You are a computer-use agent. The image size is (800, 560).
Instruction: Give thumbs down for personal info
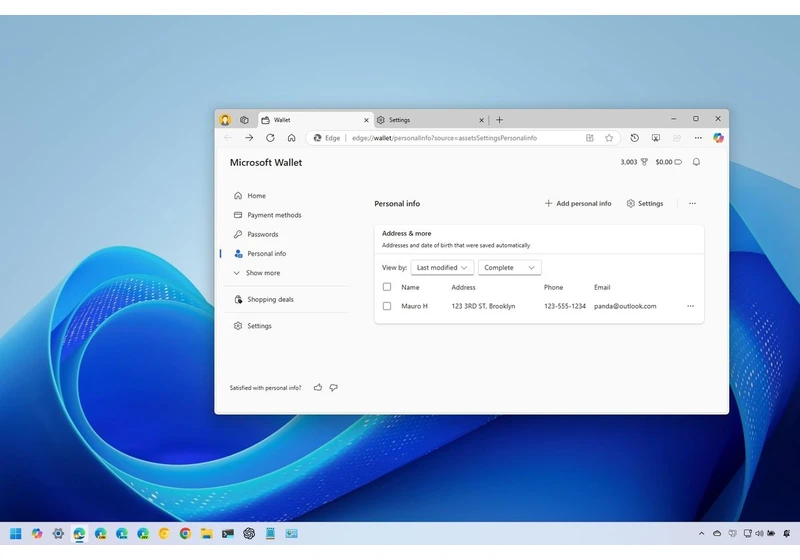[x=334, y=388]
